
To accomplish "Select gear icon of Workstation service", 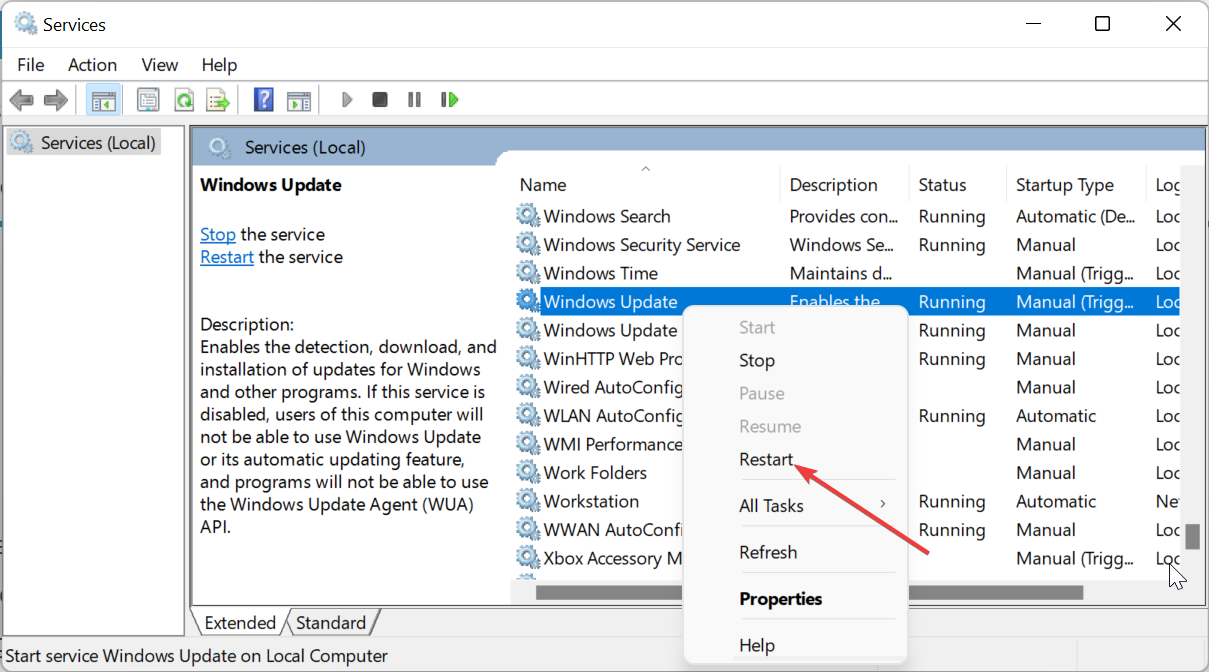I will (528, 501).
